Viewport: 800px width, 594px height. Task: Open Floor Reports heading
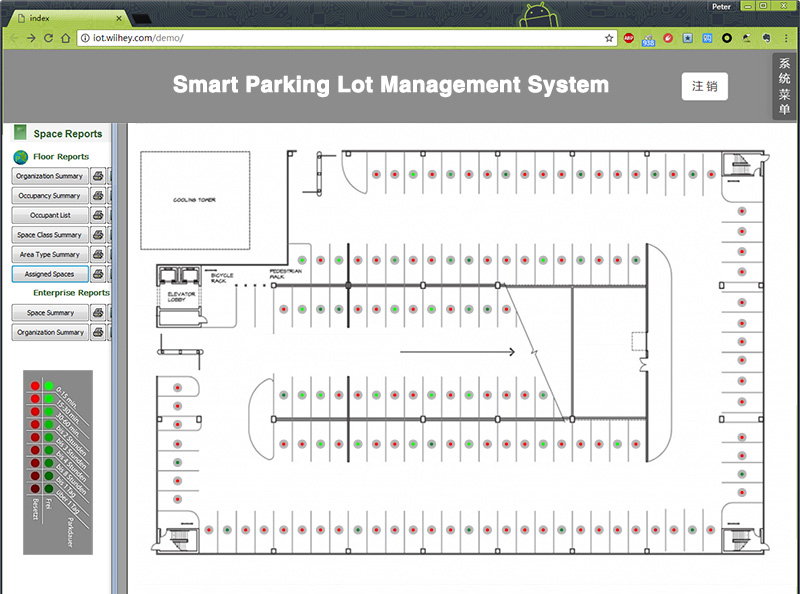pos(61,157)
